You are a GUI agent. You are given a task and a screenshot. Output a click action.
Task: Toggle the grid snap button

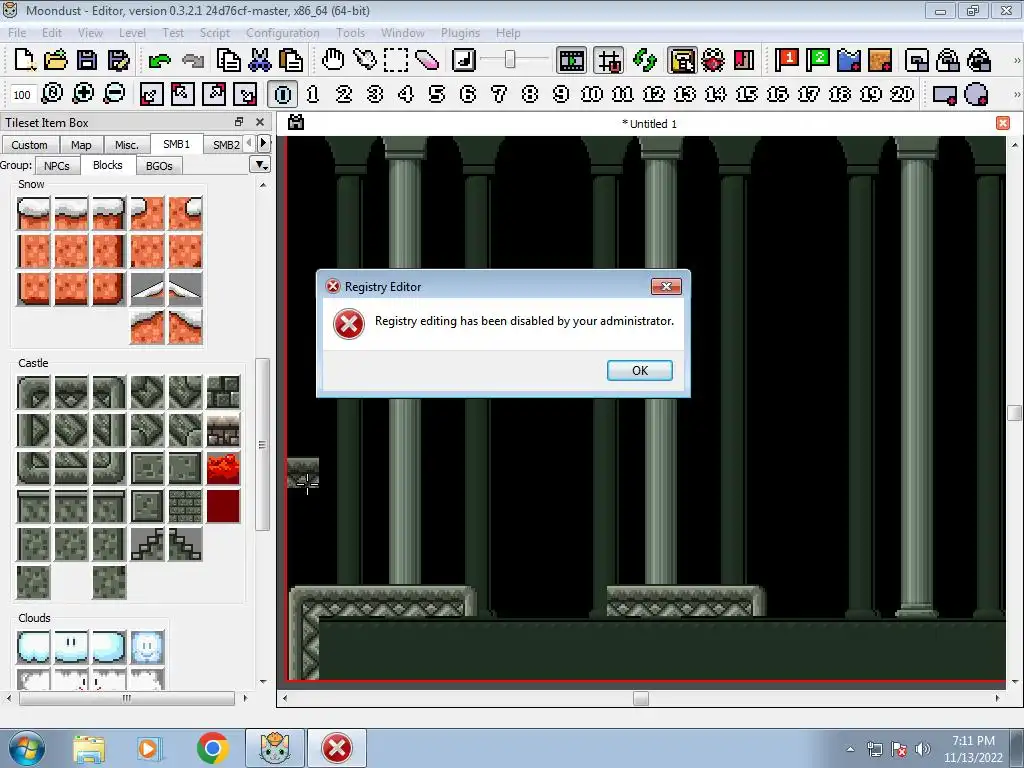click(609, 61)
